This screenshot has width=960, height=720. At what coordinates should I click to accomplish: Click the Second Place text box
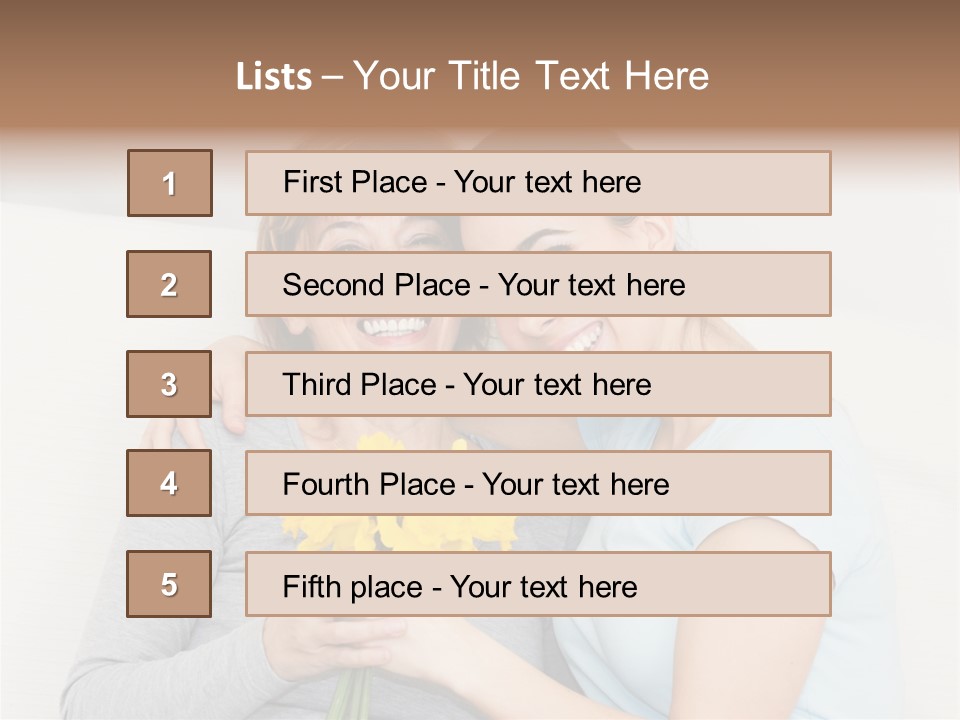(x=538, y=284)
